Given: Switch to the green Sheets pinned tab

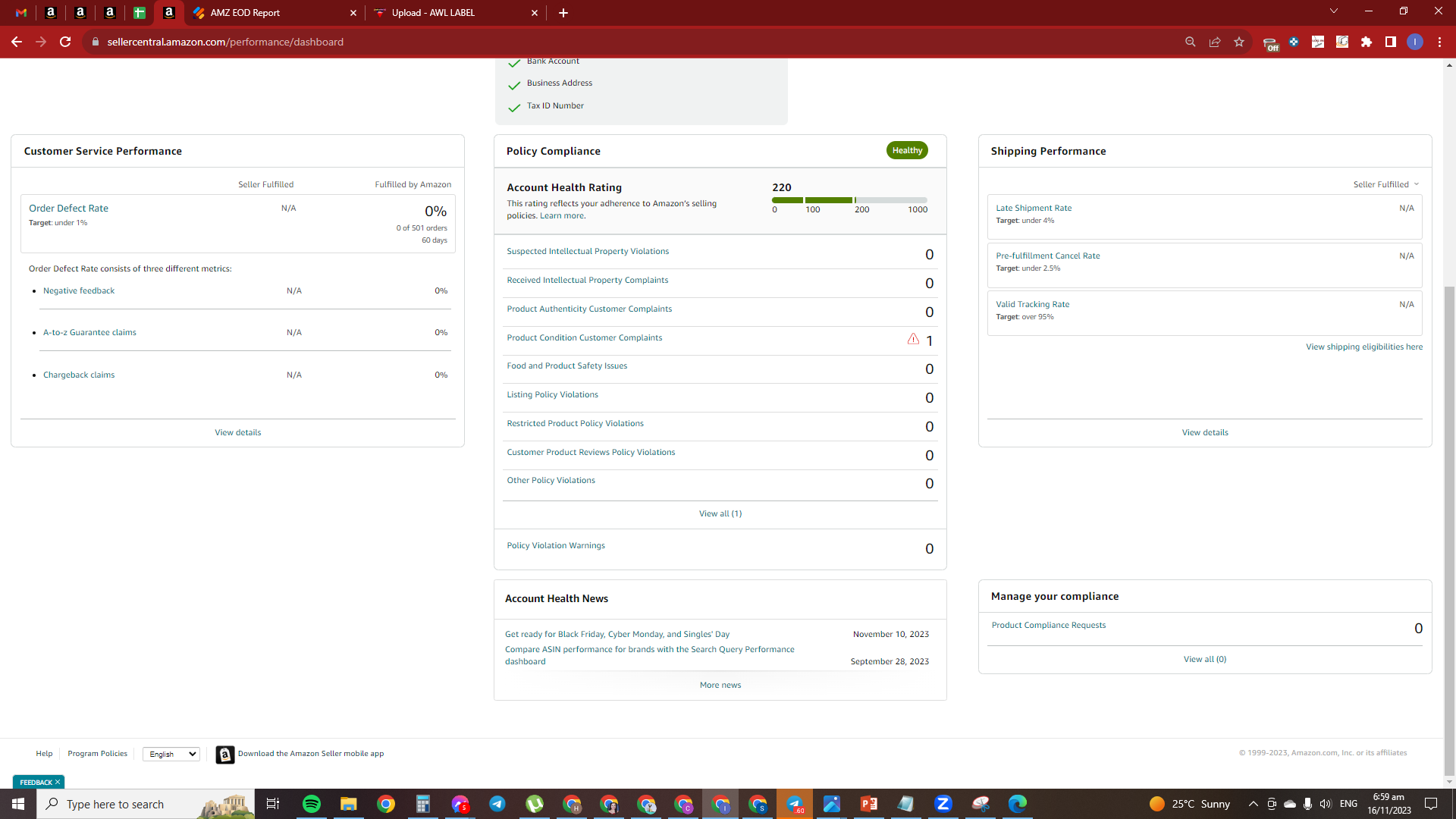Looking at the screenshot, I should pyautogui.click(x=140, y=13).
